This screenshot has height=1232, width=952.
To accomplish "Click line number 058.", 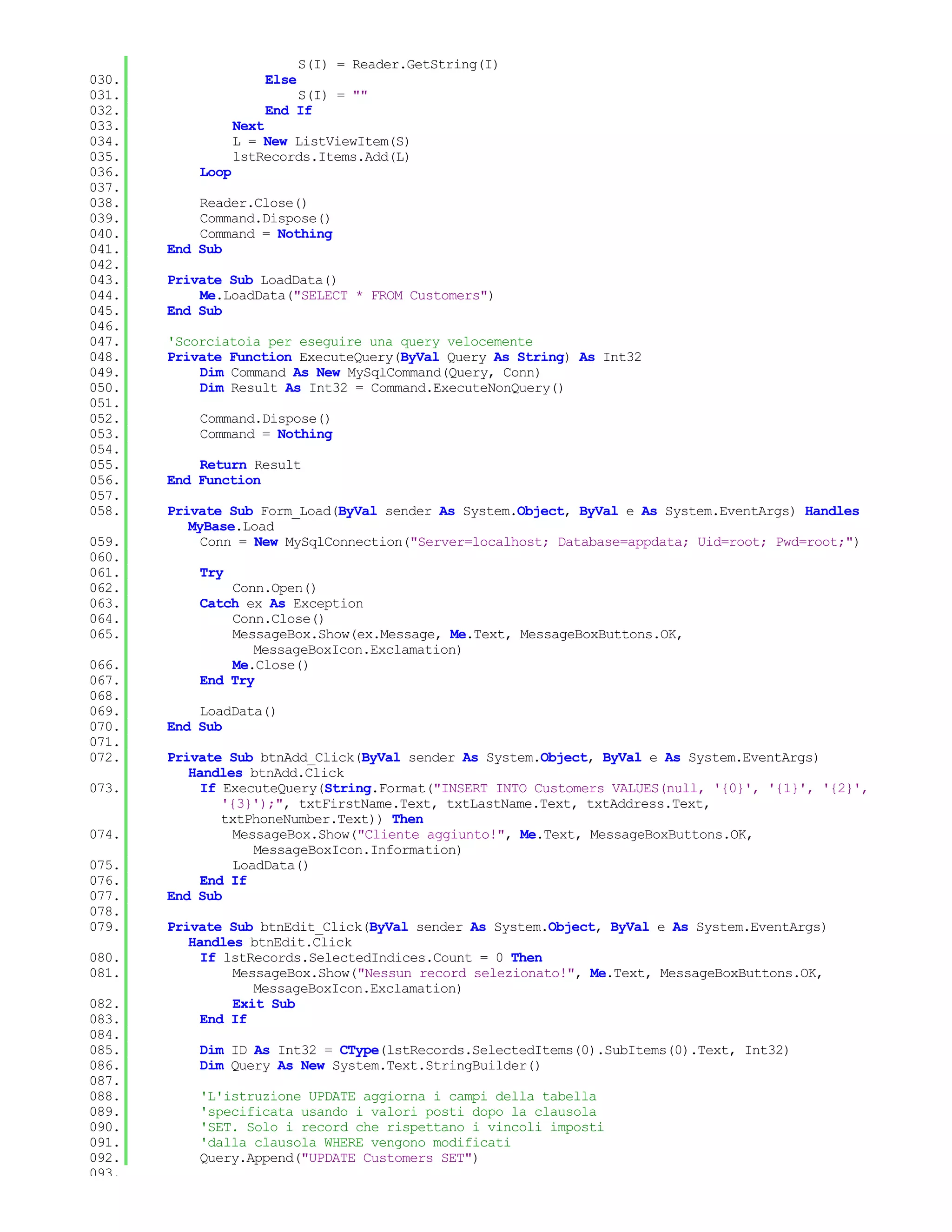I will (104, 511).
